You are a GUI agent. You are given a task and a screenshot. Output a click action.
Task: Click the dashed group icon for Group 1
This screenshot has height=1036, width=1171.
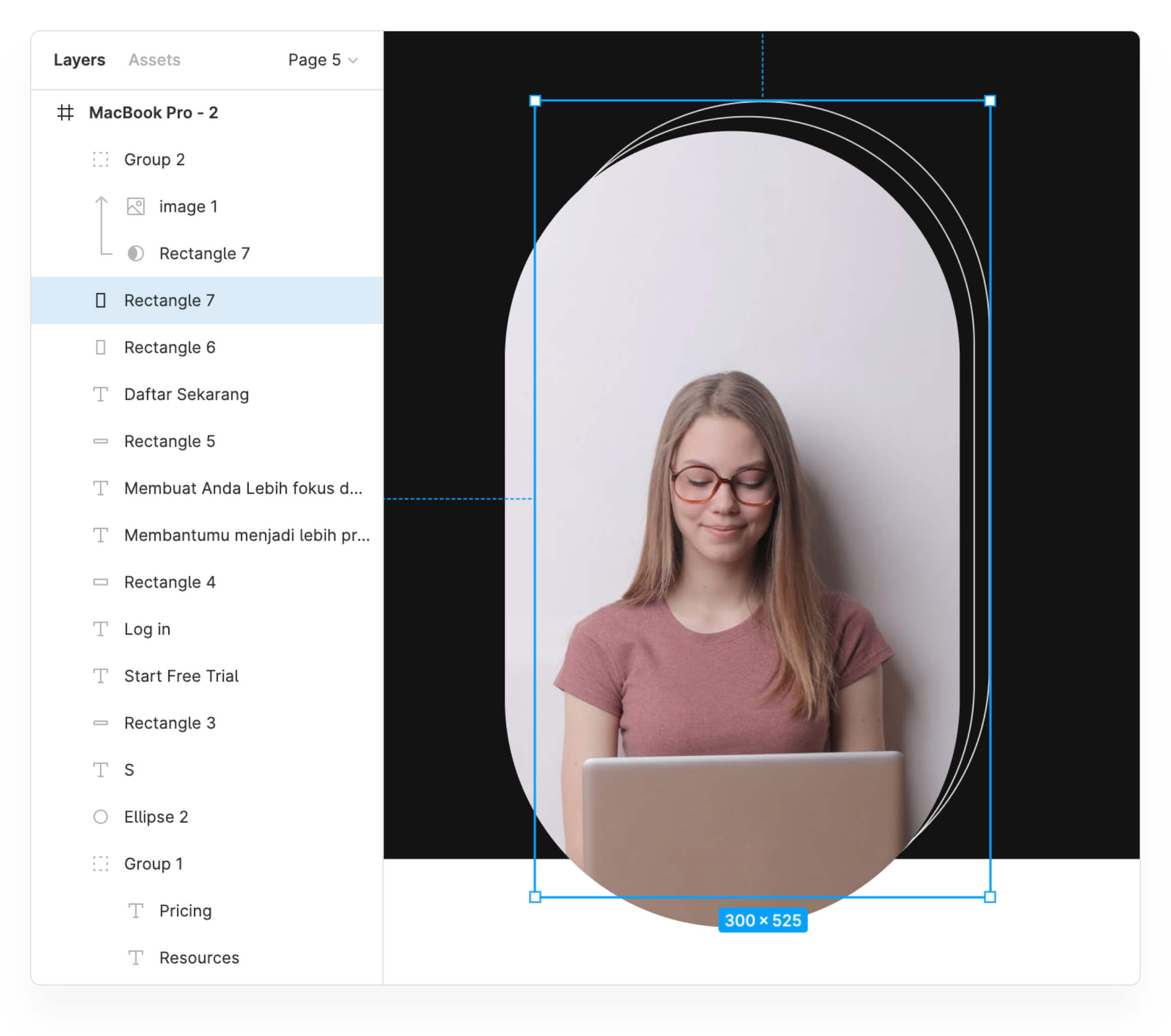pyautogui.click(x=101, y=863)
